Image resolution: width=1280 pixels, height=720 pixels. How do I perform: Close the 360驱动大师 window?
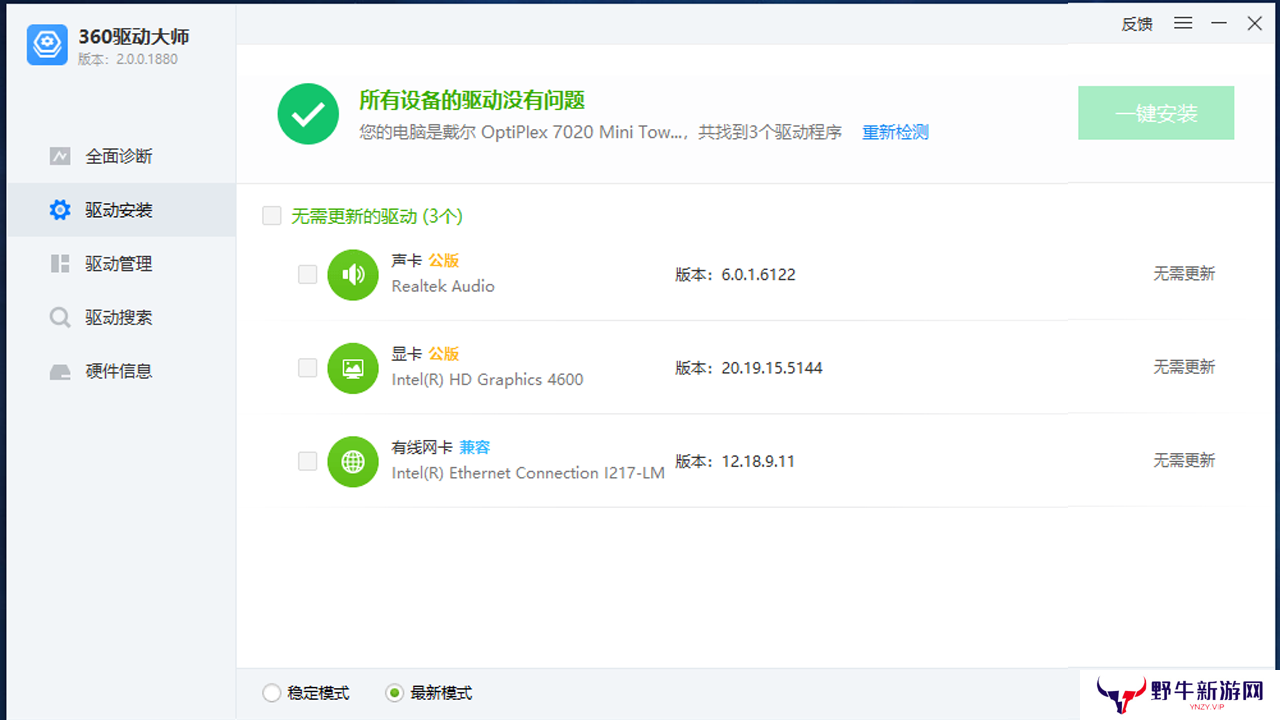click(x=1254, y=23)
